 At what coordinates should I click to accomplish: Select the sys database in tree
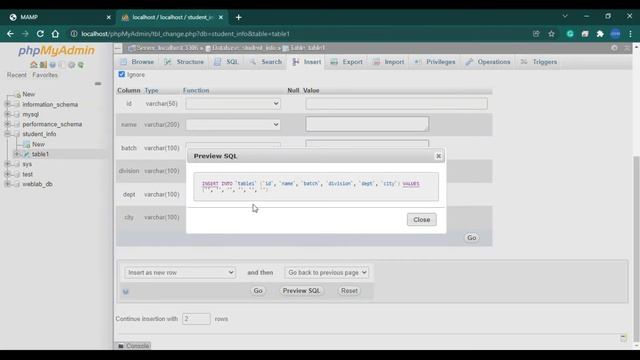pos(27,164)
